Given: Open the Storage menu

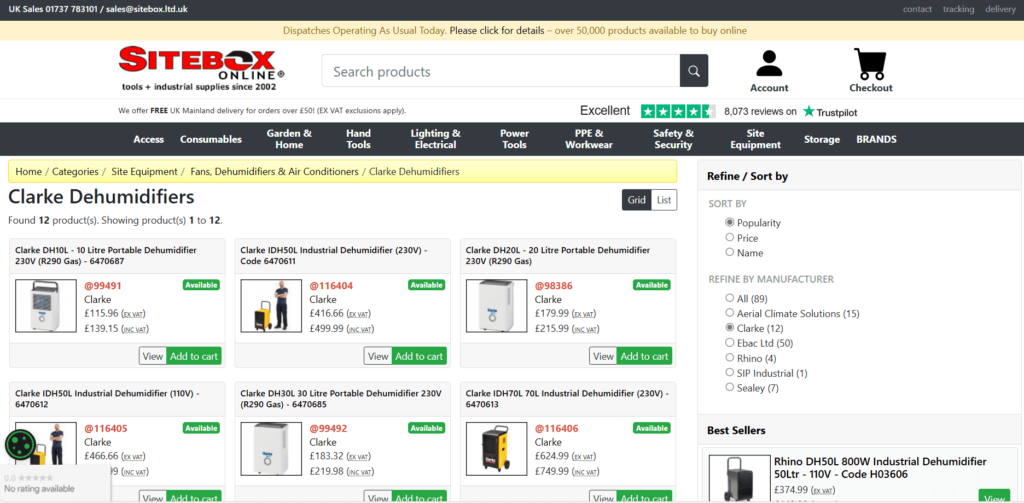Looking at the screenshot, I should (x=822, y=139).
